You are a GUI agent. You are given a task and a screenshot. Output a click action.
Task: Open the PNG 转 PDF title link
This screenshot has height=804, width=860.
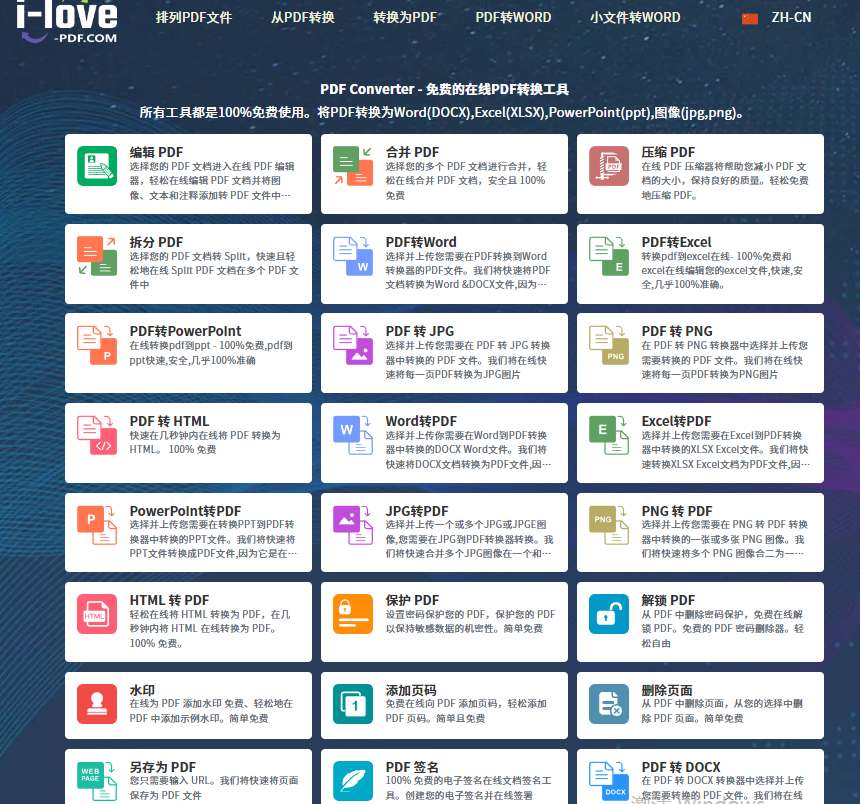(677, 511)
